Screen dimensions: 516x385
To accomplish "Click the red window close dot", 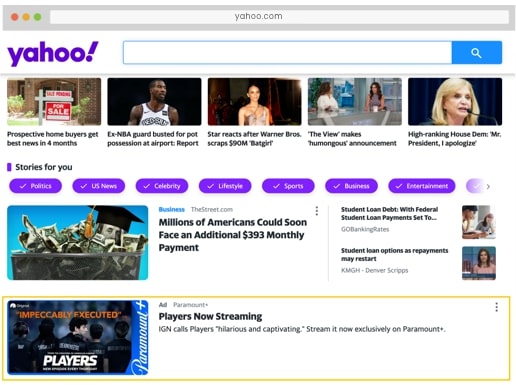I will click(x=15, y=17).
